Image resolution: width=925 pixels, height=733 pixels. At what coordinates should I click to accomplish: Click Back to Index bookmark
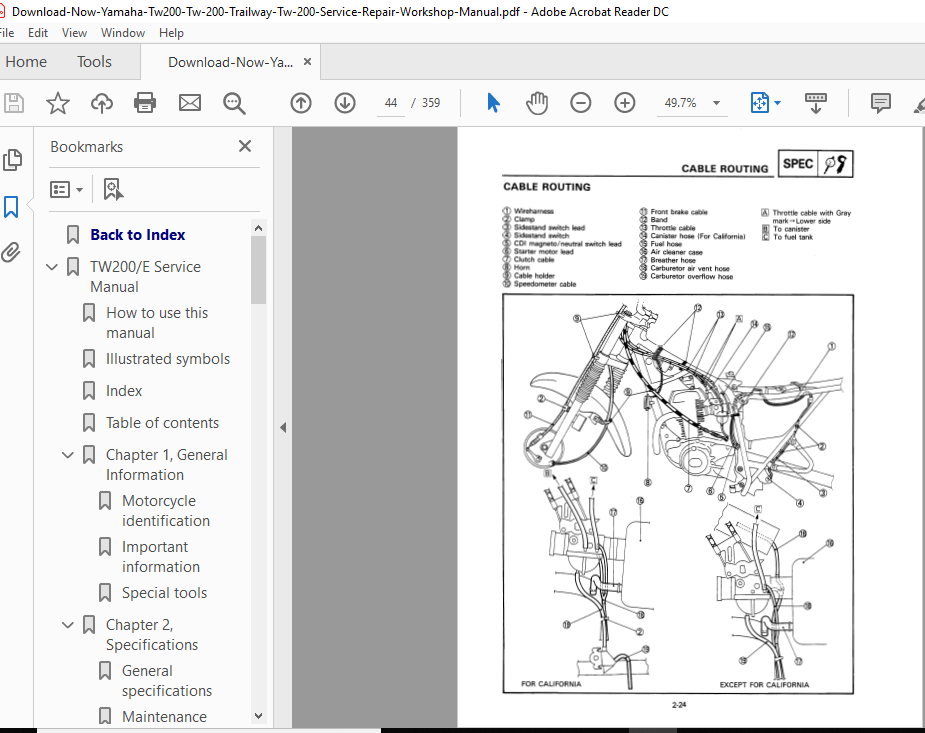[x=137, y=235]
